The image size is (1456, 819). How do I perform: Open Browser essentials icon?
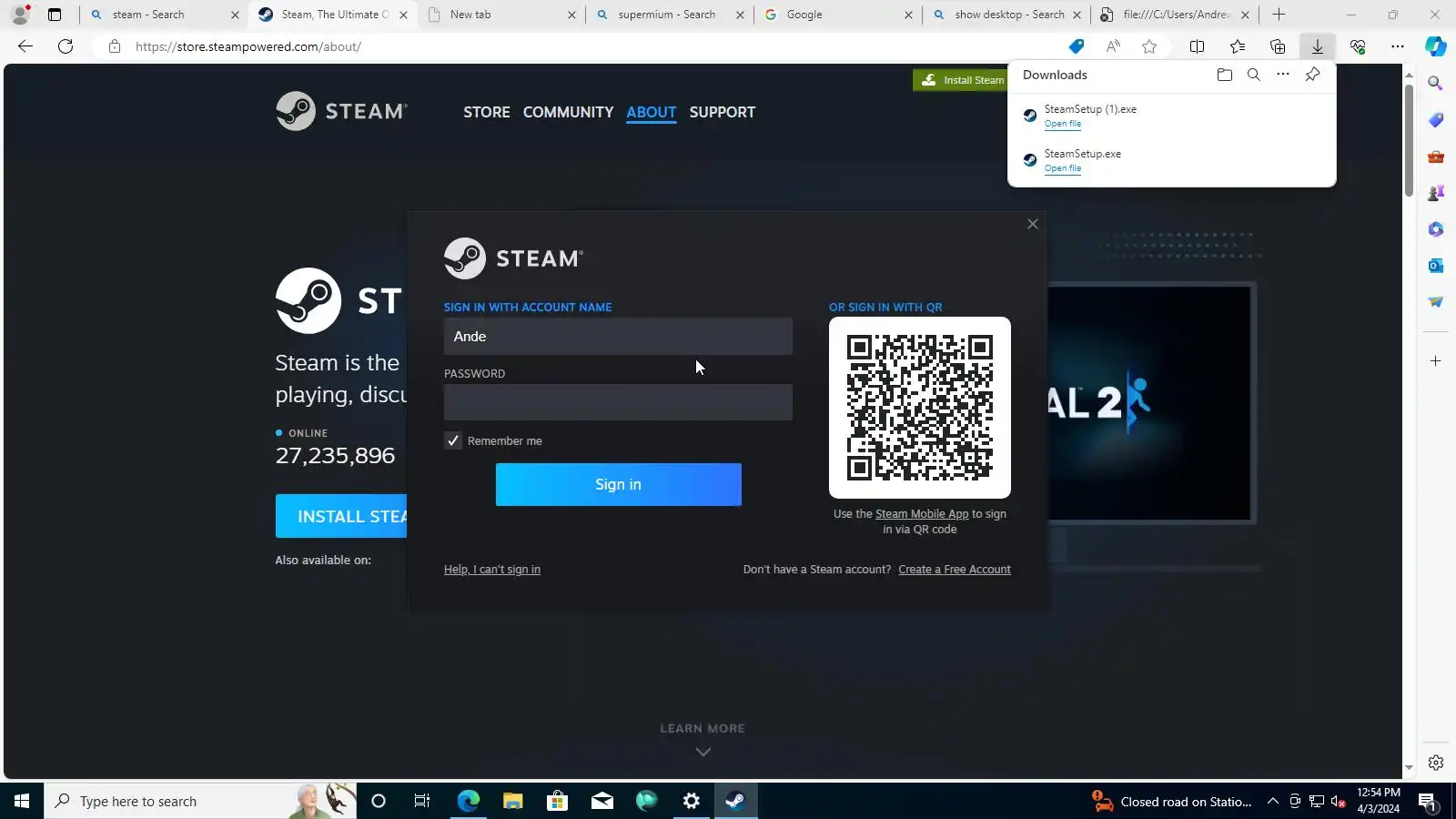1358,46
